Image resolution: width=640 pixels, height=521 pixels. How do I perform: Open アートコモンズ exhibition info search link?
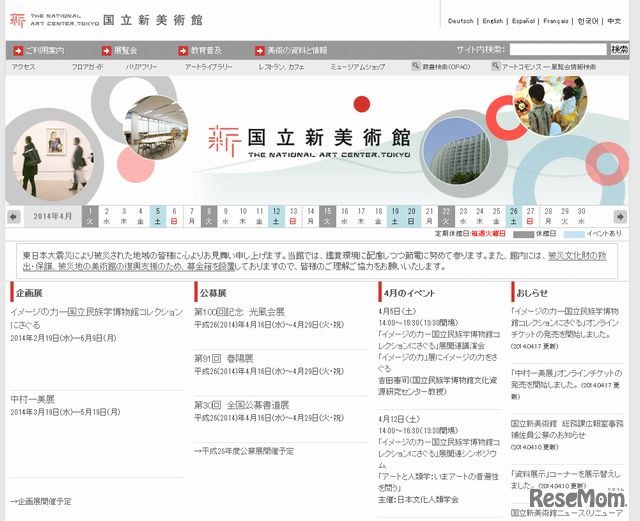(x=549, y=67)
